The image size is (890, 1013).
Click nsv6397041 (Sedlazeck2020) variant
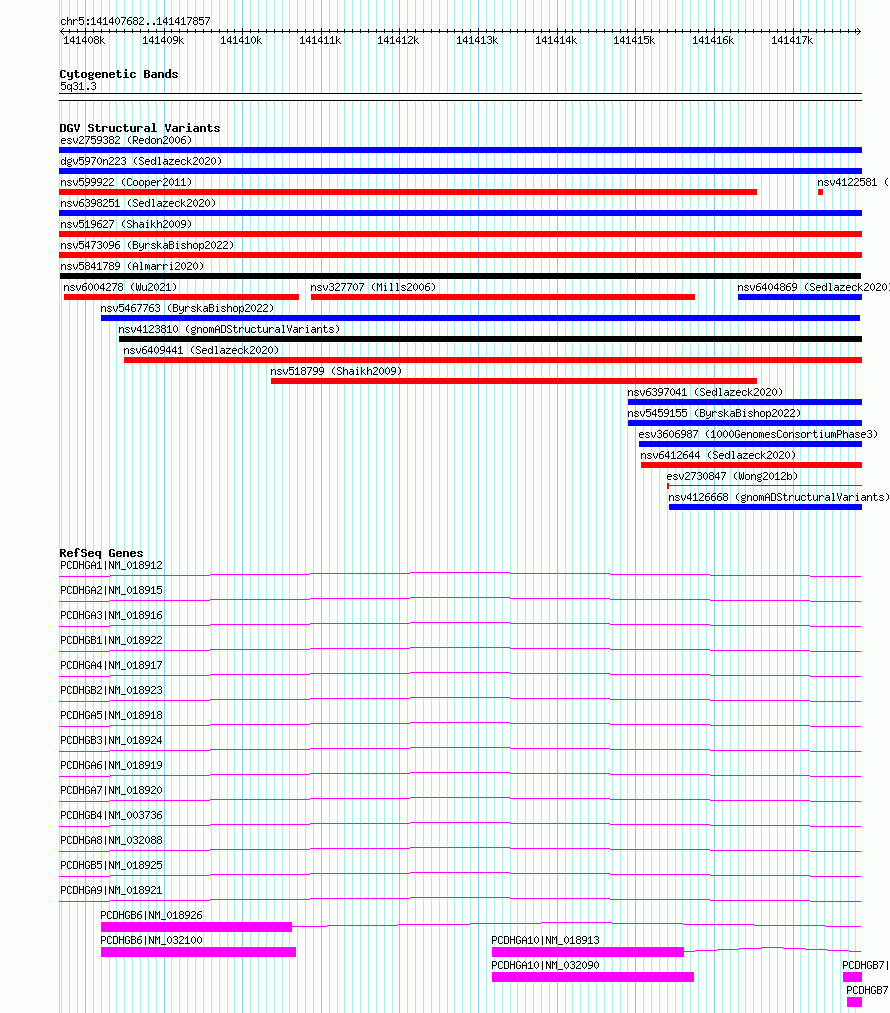click(745, 402)
